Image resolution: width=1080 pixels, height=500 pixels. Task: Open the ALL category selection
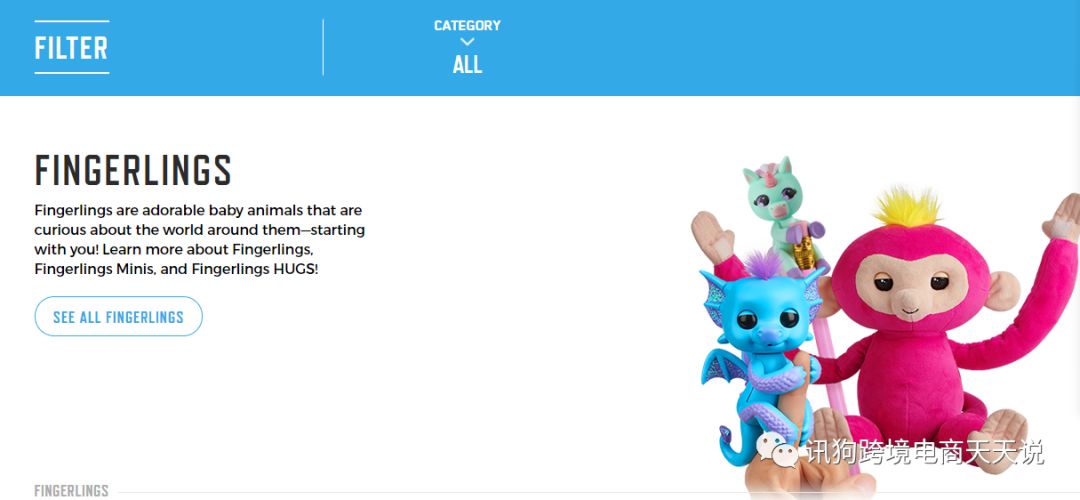467,65
